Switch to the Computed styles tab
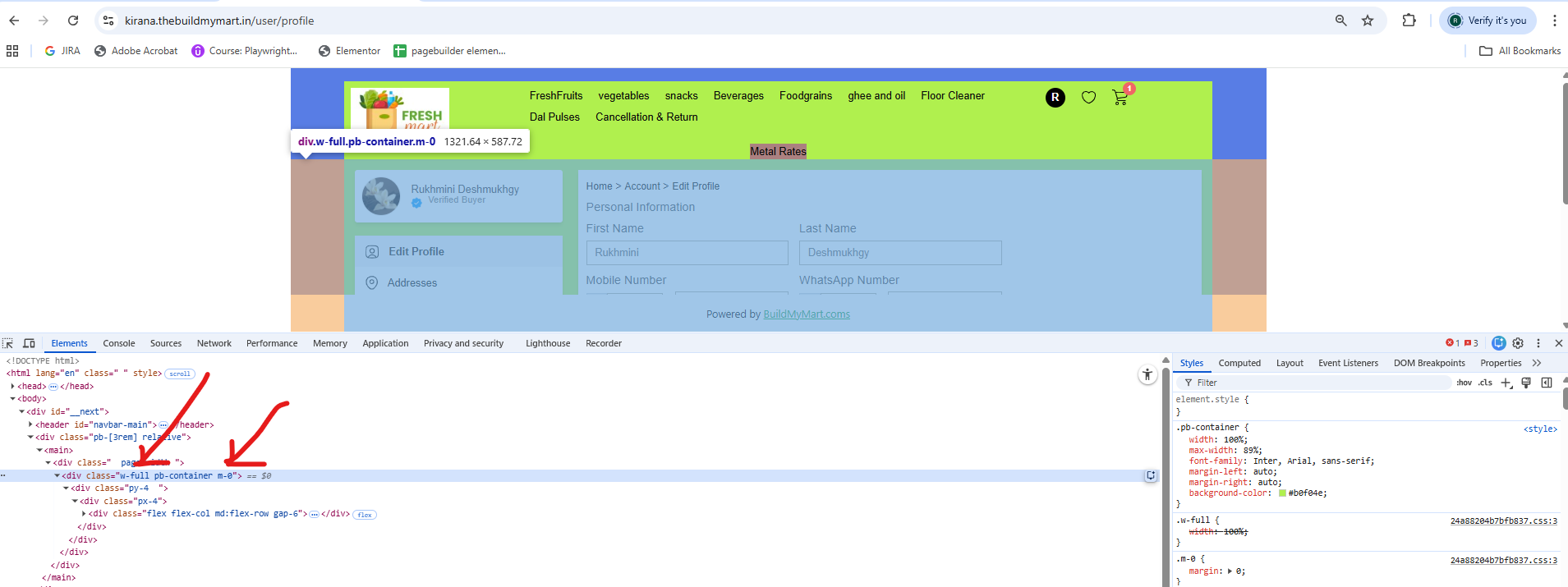1568x587 pixels. pos(1239,363)
